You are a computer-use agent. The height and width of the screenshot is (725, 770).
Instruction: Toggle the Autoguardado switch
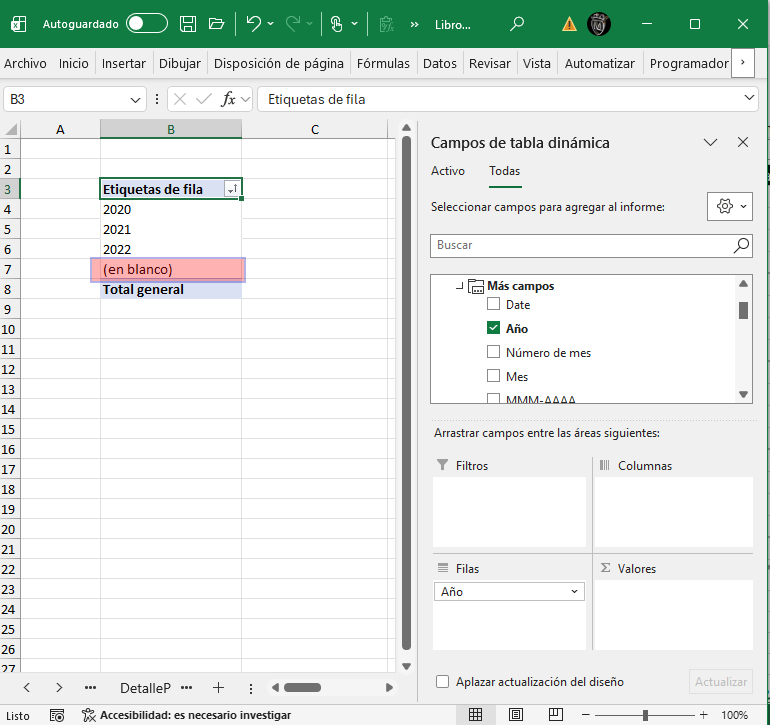point(147,23)
